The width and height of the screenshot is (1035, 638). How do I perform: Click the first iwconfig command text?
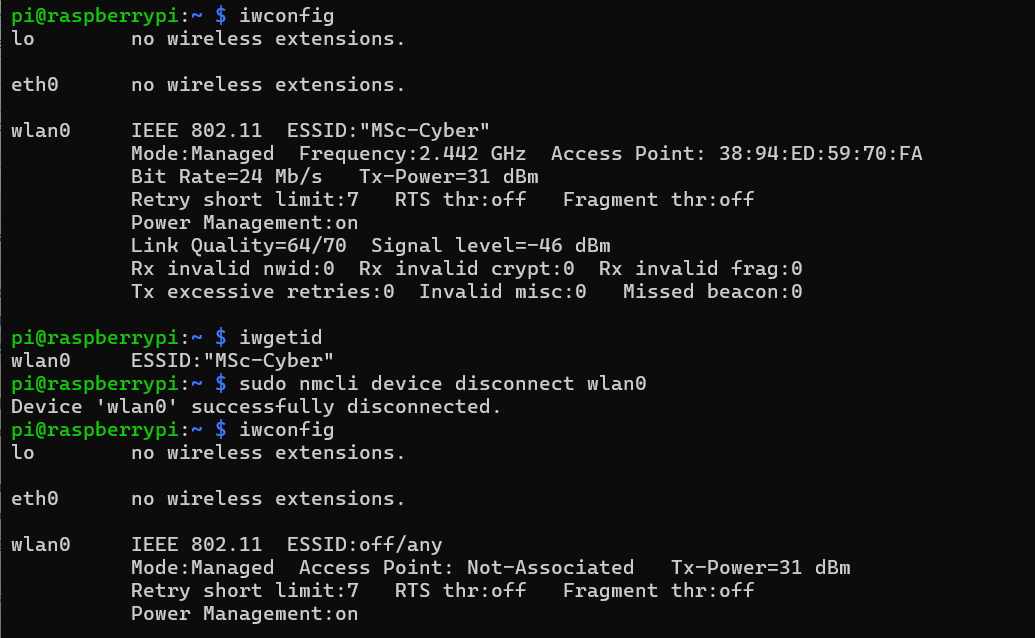point(286,15)
